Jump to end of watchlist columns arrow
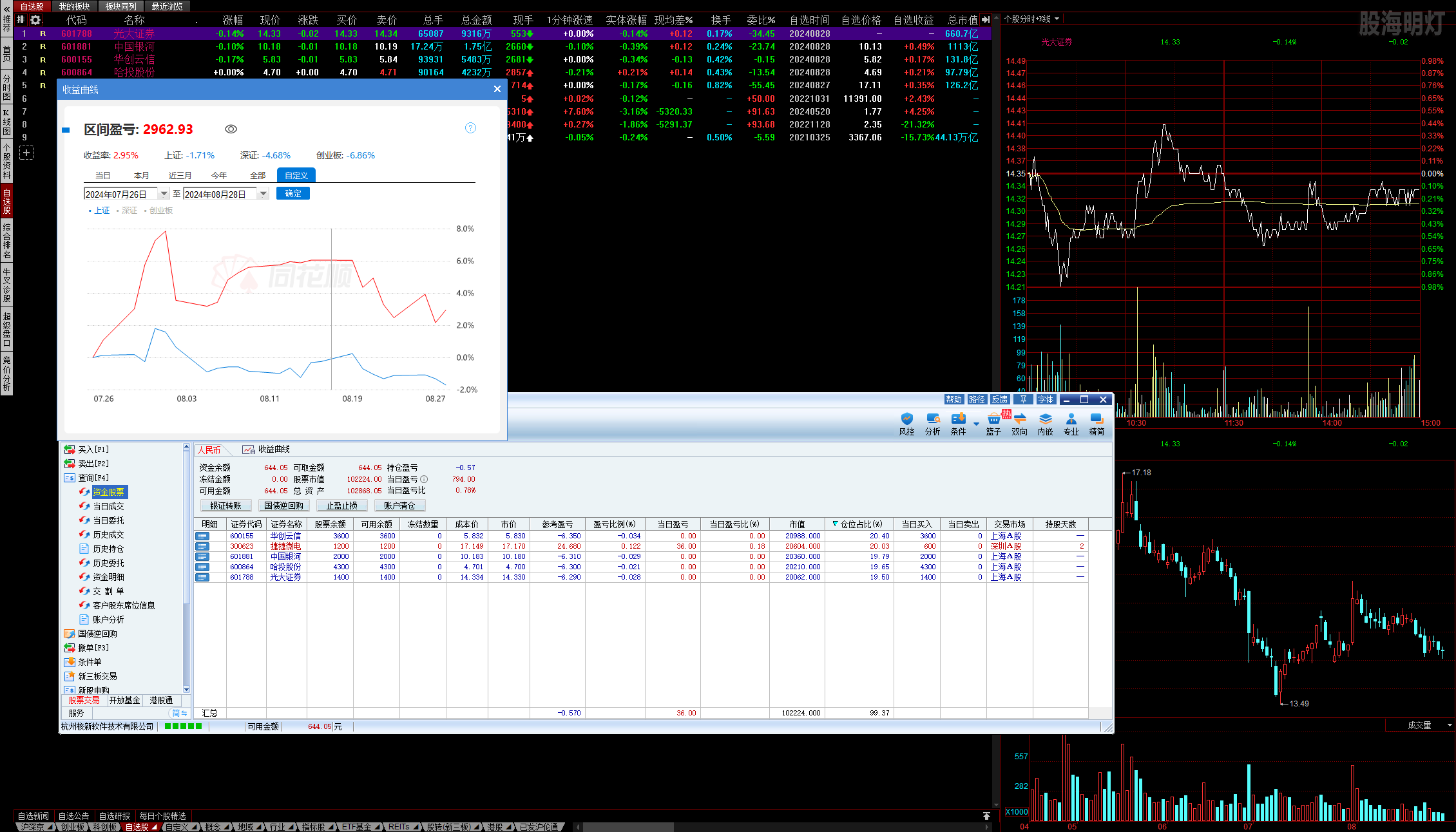Screen dimensions: 1456x832 (986, 20)
